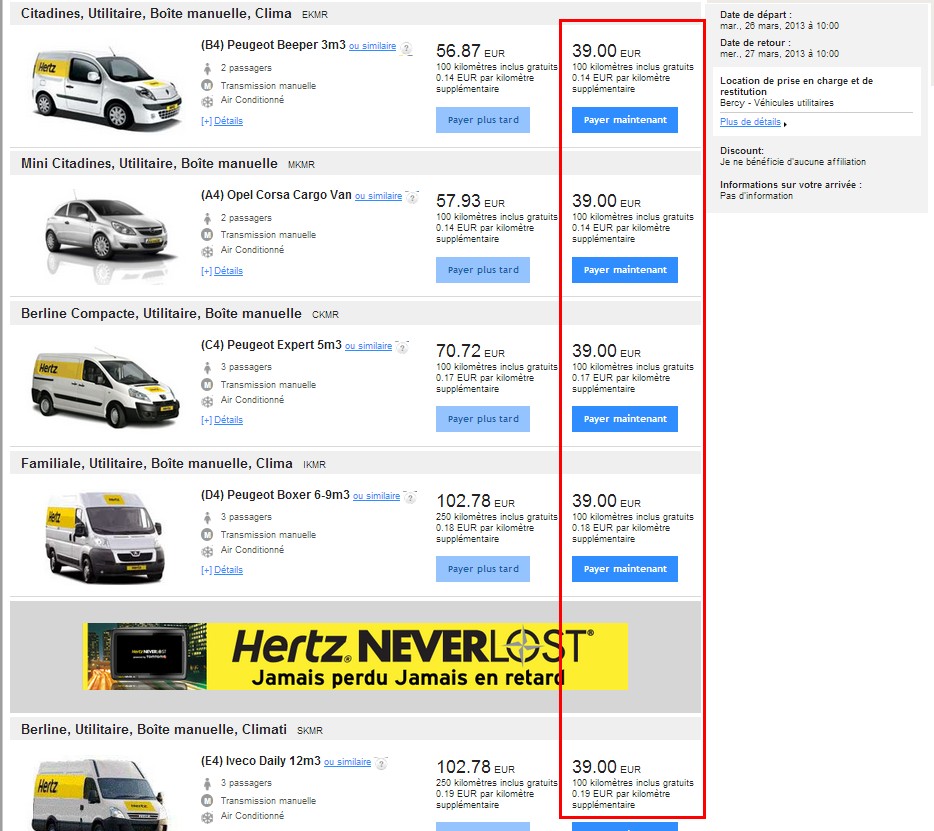Viewport: 934px width, 831px height.
Task: Click passengers icon for Peugeot Beeper 3m3
Action: 207,69
